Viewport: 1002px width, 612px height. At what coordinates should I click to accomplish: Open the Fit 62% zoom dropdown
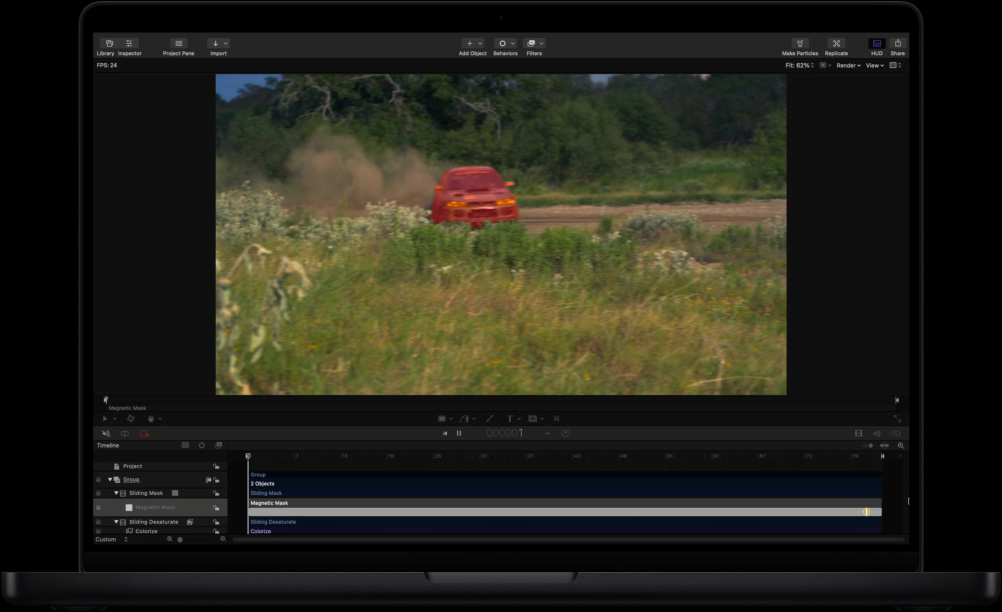pyautogui.click(x=800, y=65)
